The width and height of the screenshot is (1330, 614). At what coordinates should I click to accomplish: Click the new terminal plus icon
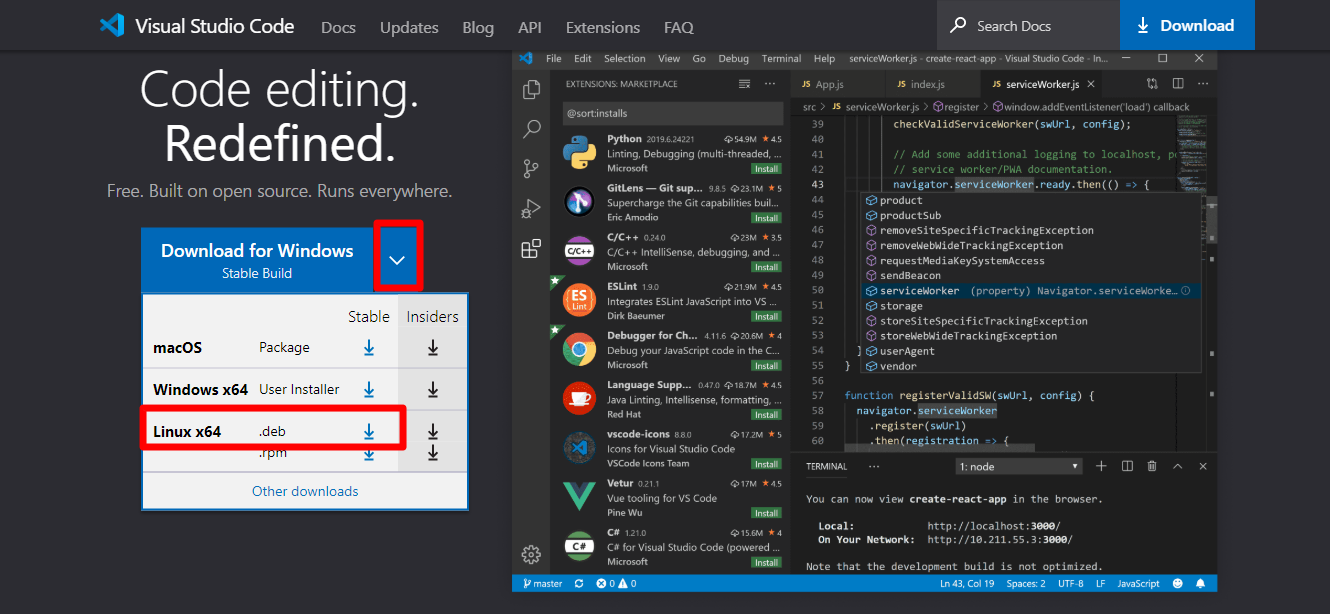[1101, 466]
